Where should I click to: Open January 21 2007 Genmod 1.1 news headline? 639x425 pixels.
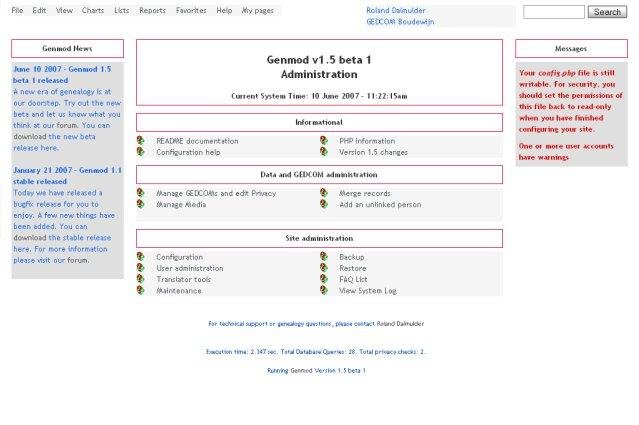(67, 176)
